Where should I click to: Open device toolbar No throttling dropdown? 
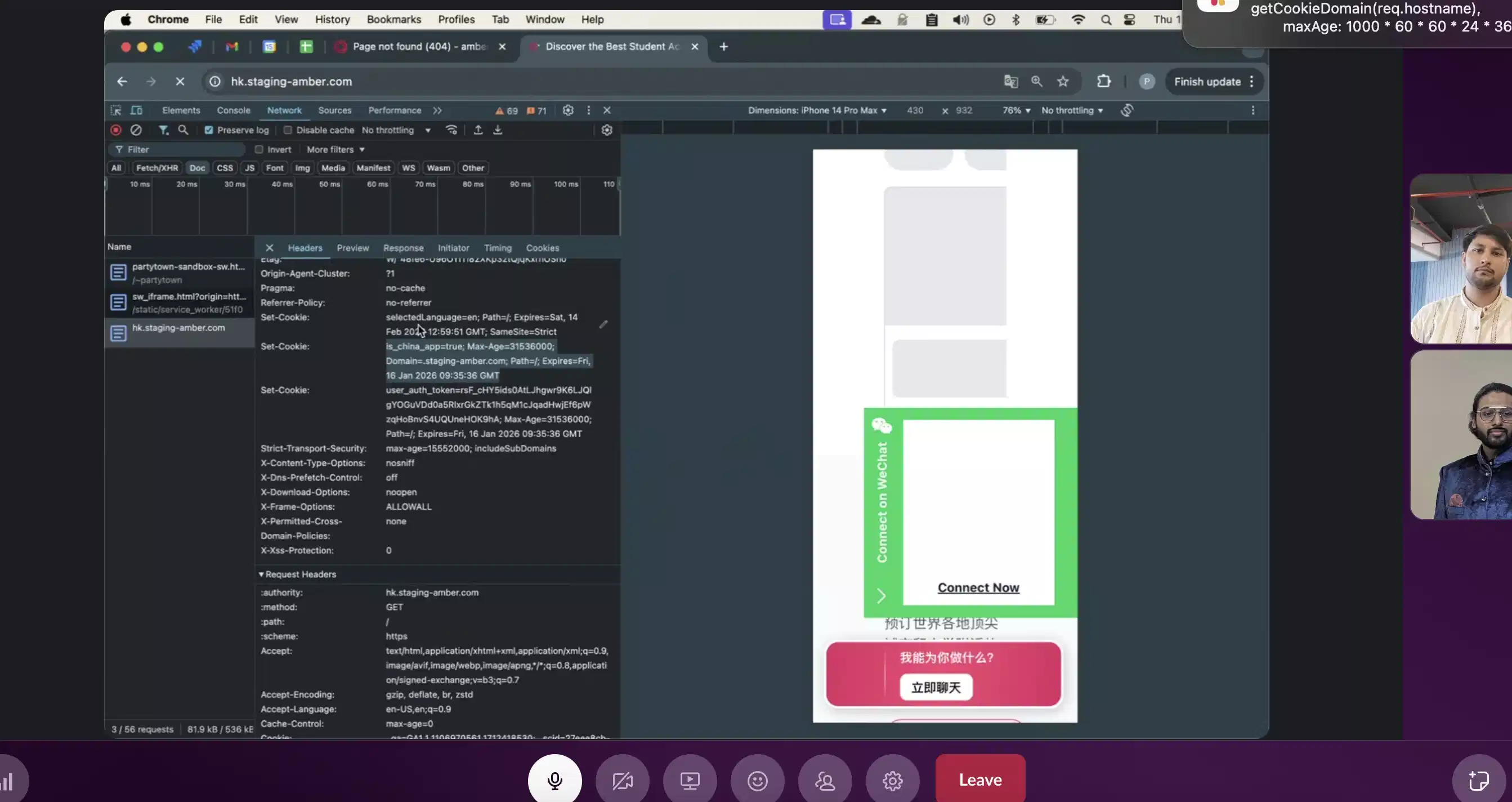(x=1072, y=110)
